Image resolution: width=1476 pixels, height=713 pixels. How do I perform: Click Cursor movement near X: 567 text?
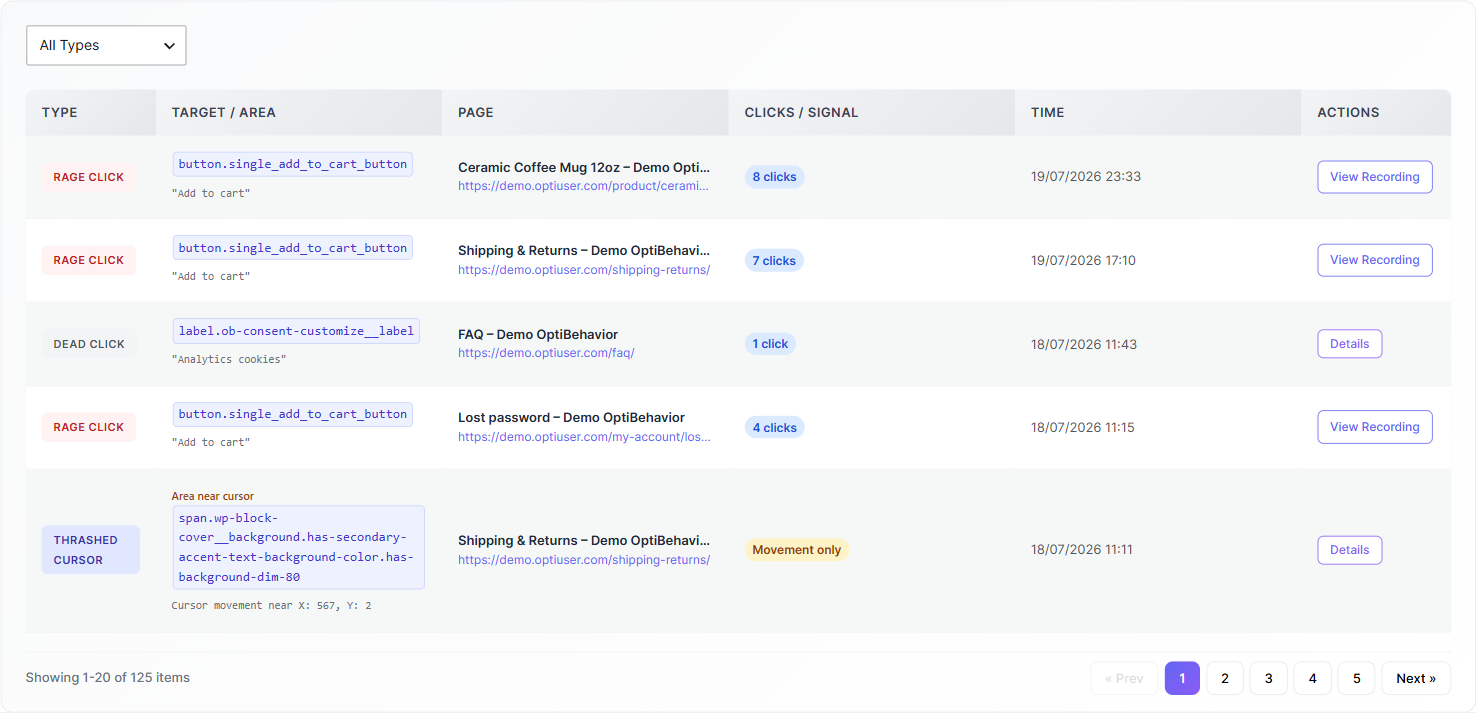272,605
